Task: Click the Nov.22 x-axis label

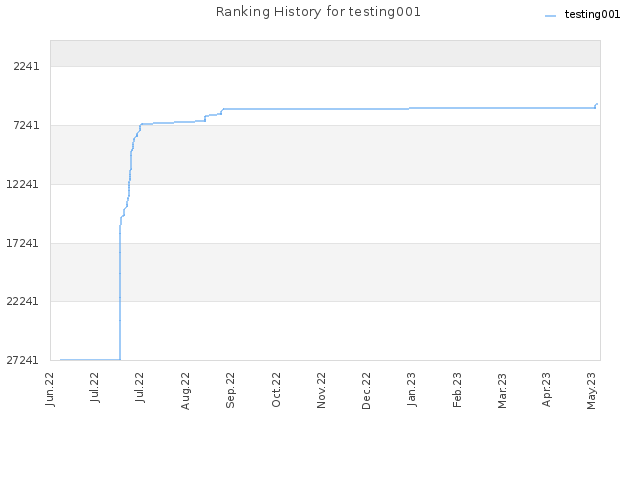Action: 321,390
